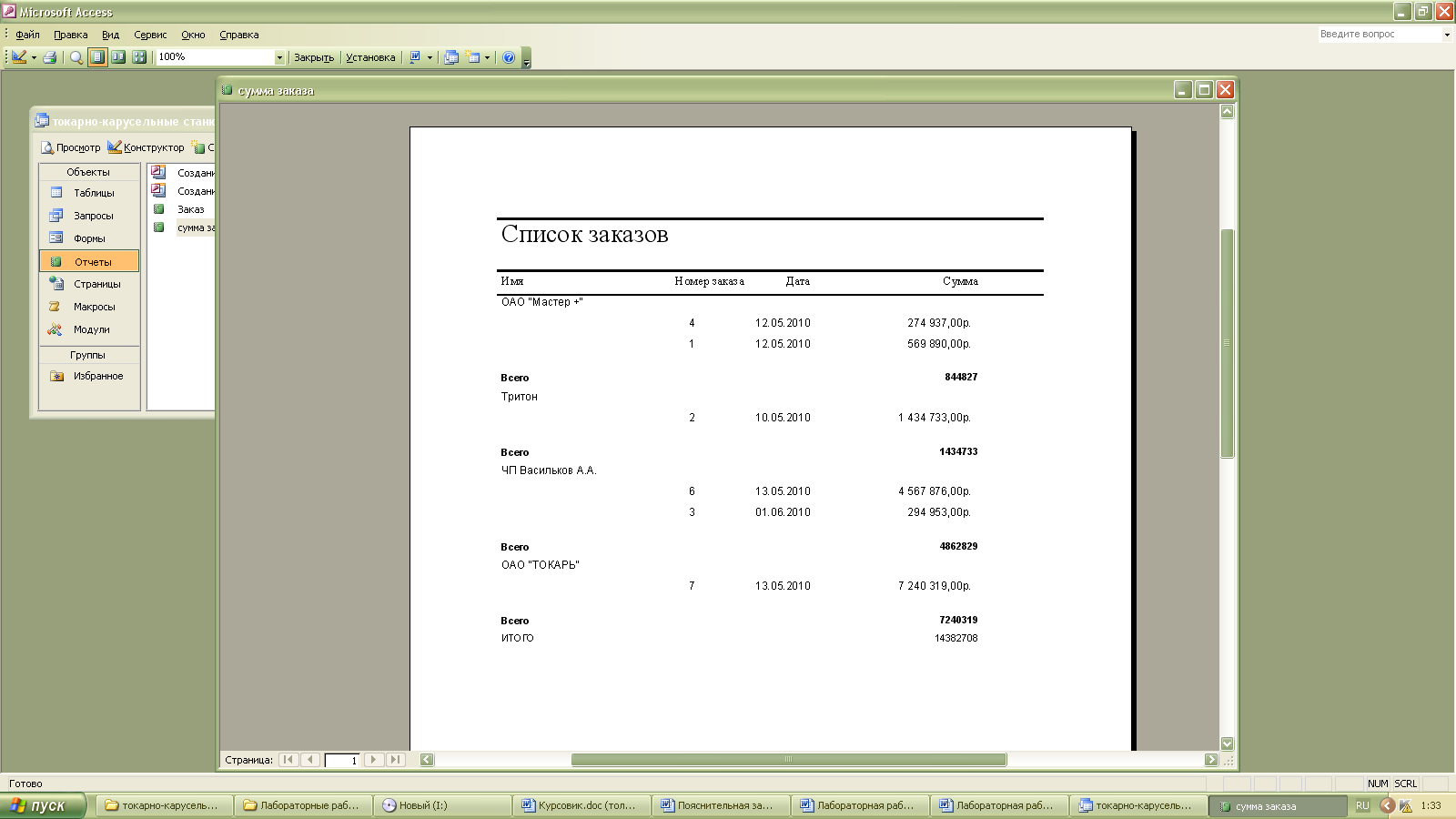Image resolution: width=1456 pixels, height=819 pixels.
Task: Select Страницы in objects panel
Action: coord(89,284)
